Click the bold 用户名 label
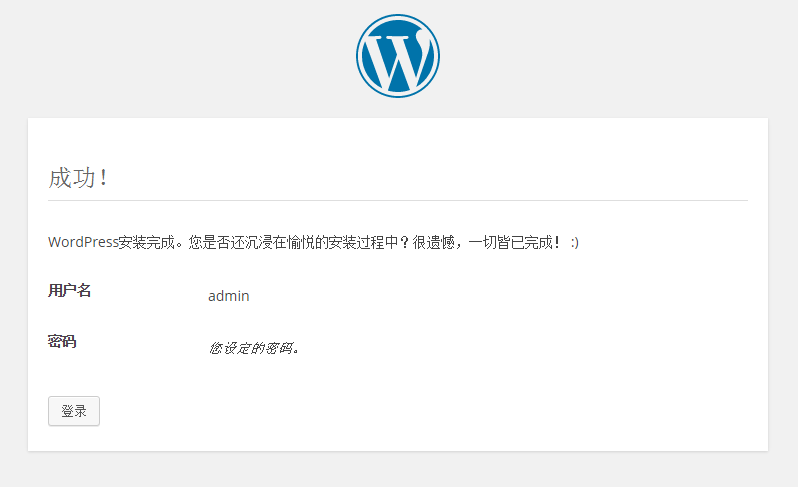798x487 pixels. (x=70, y=290)
